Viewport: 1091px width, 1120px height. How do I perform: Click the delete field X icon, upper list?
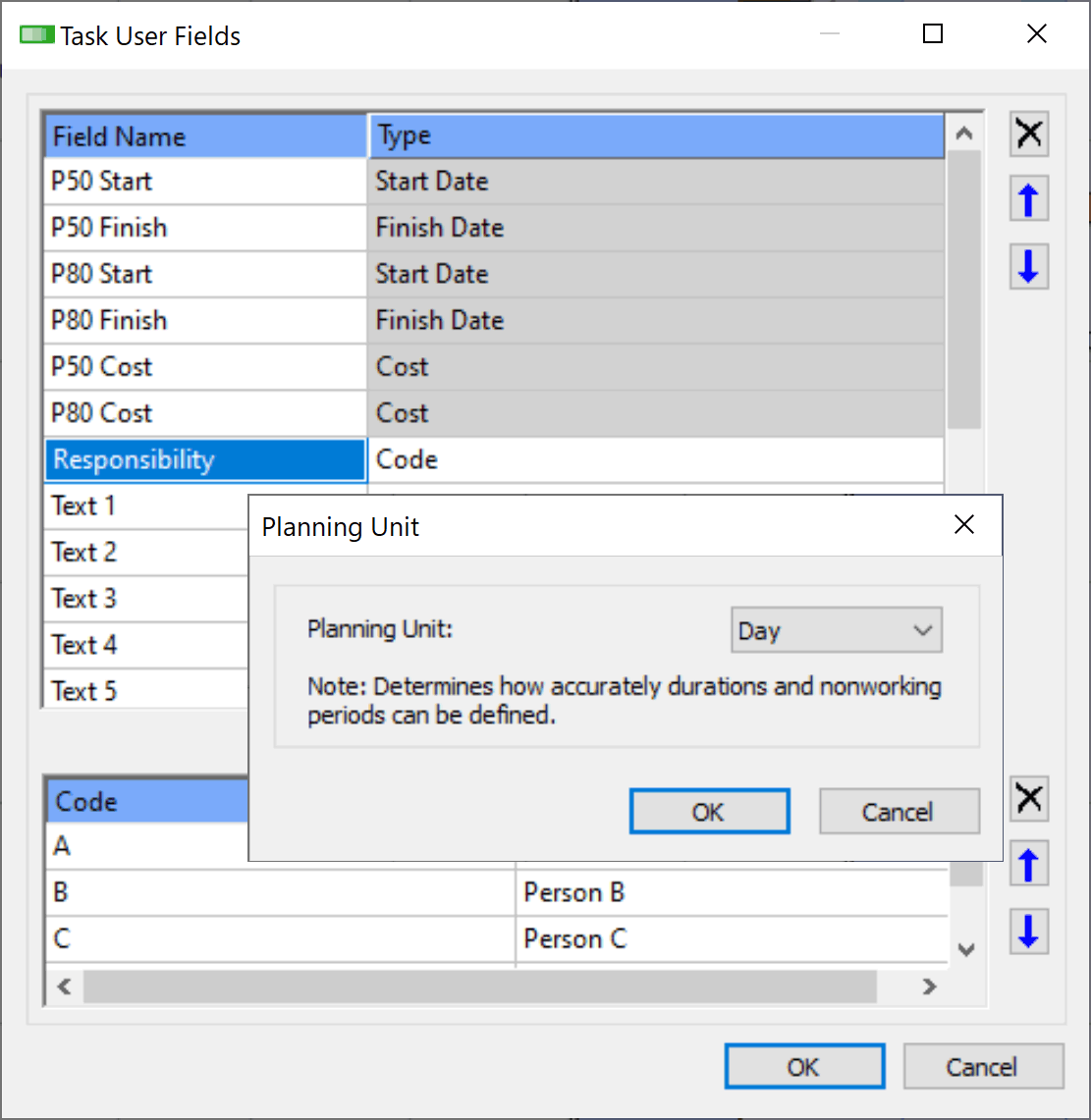(x=1029, y=134)
